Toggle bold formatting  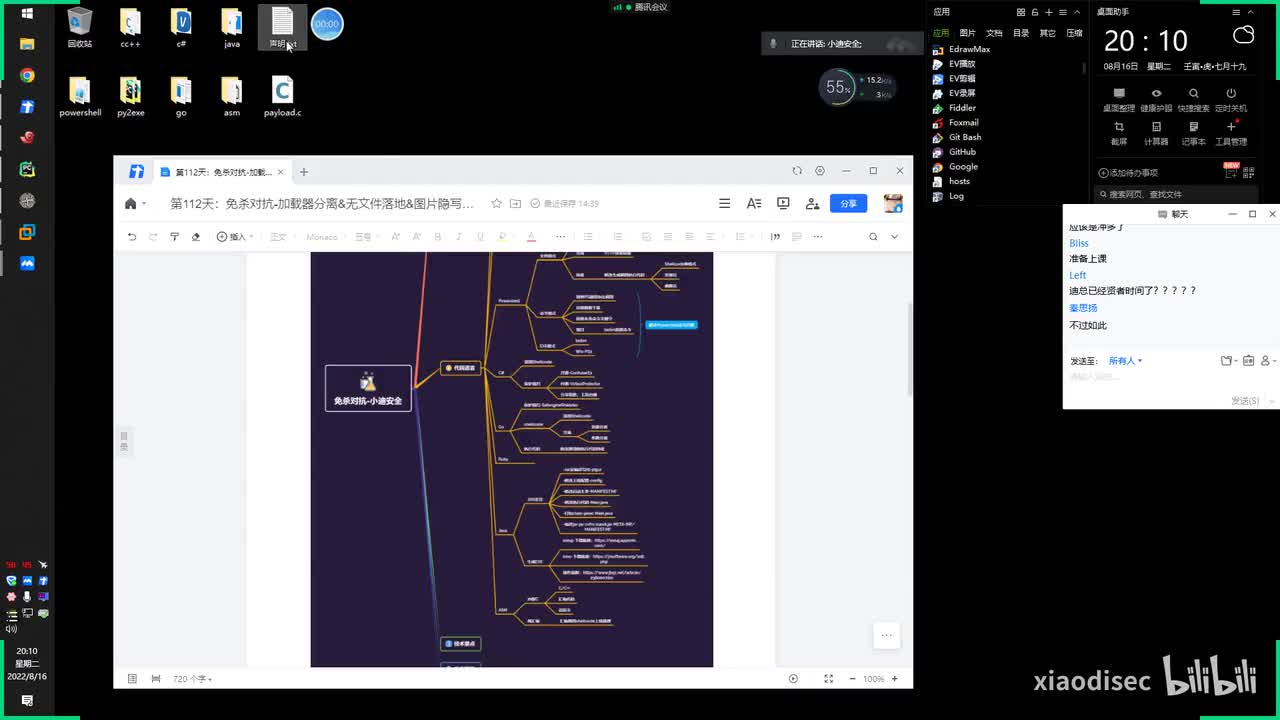[437, 237]
